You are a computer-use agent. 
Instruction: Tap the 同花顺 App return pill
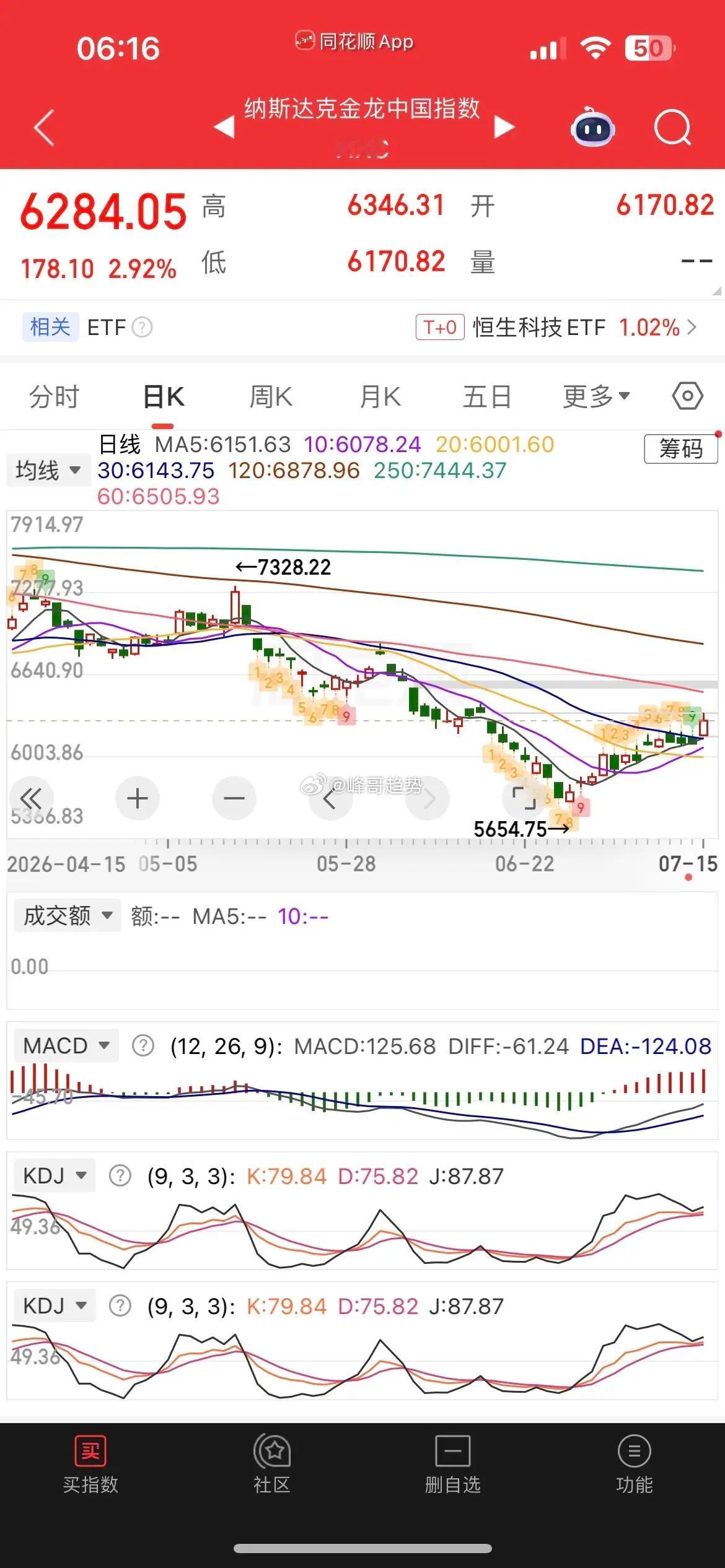(x=354, y=41)
